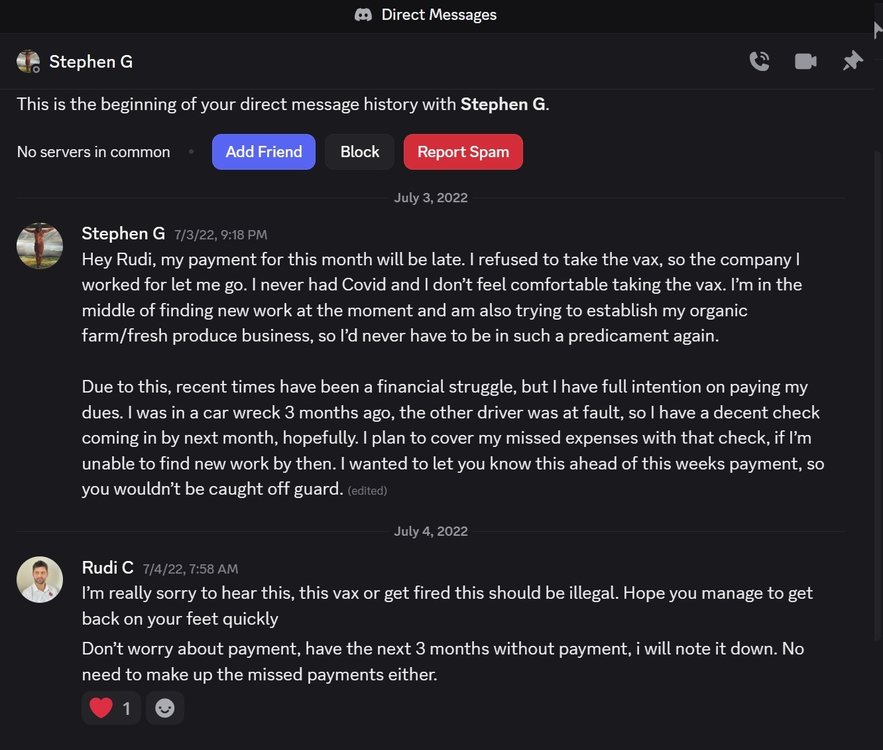This screenshot has width=883, height=750.
Task: Open the emoji picker to add a reaction
Action: [164, 708]
